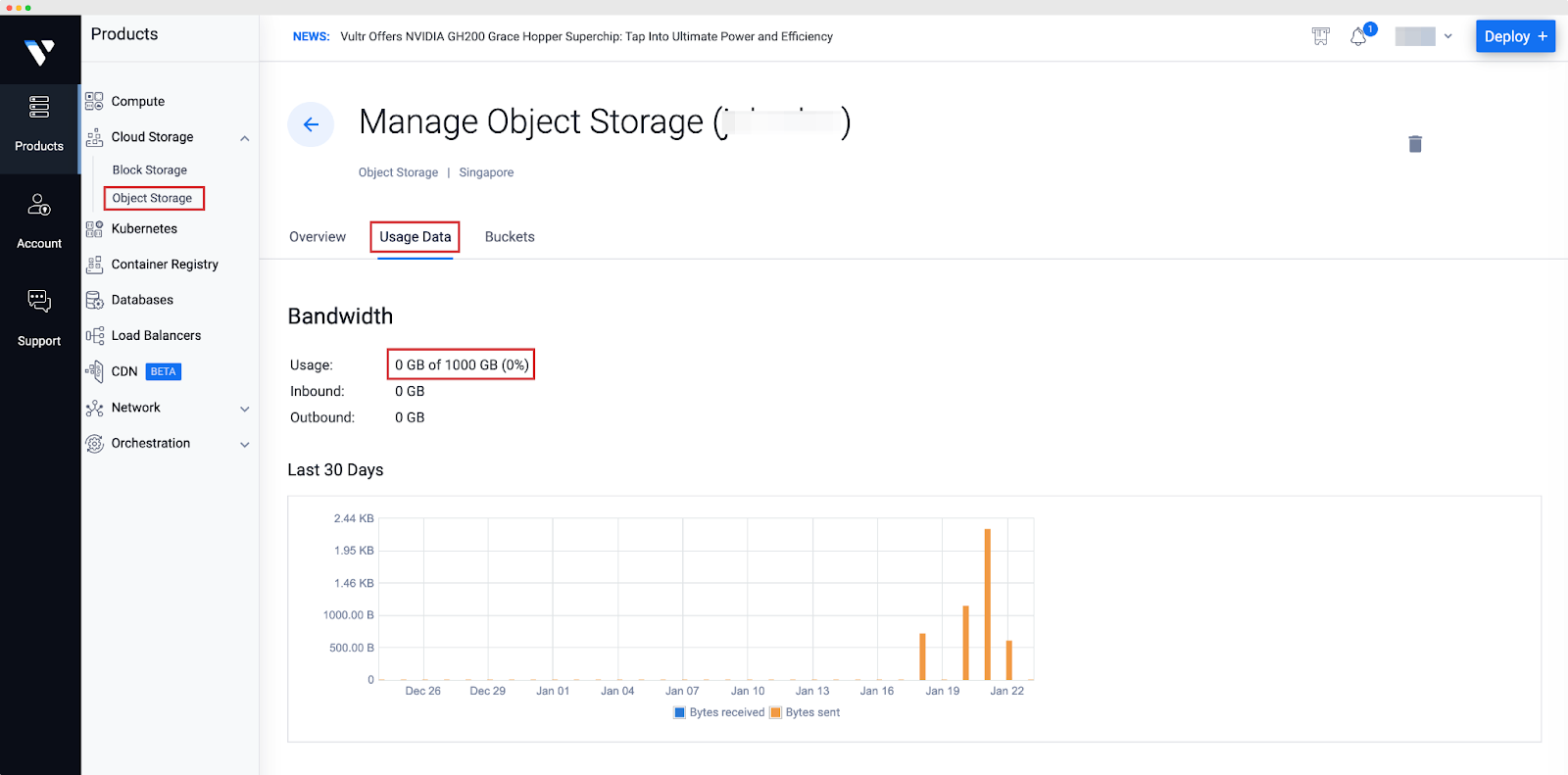
Task: Click the CDN icon
Action: click(x=94, y=371)
